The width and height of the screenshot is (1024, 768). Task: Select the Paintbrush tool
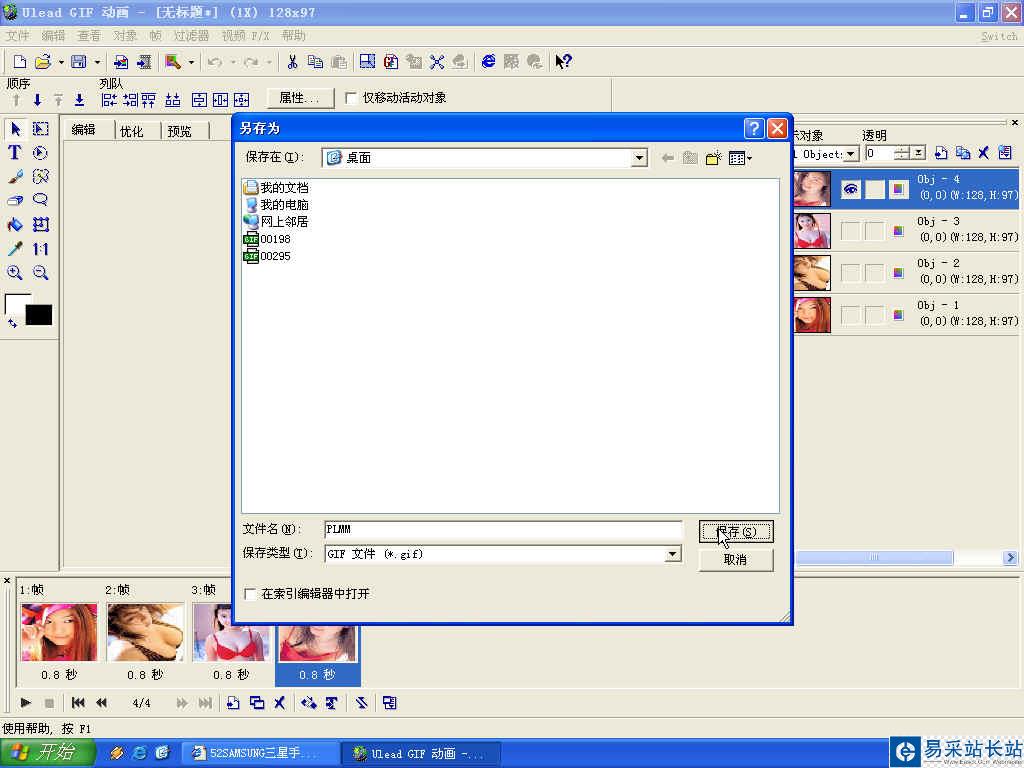[15, 176]
